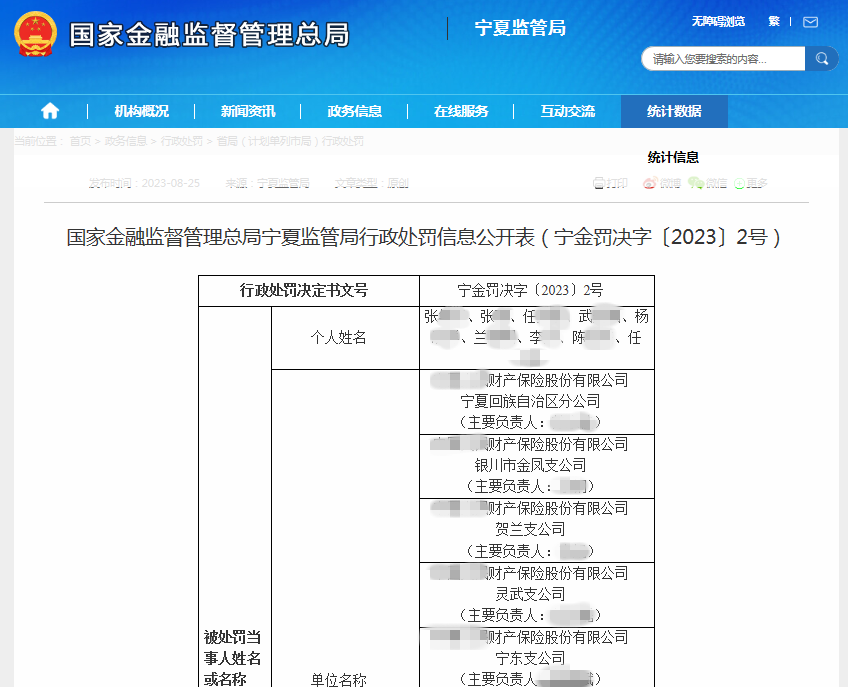Click the 打印 print icon

610,183
